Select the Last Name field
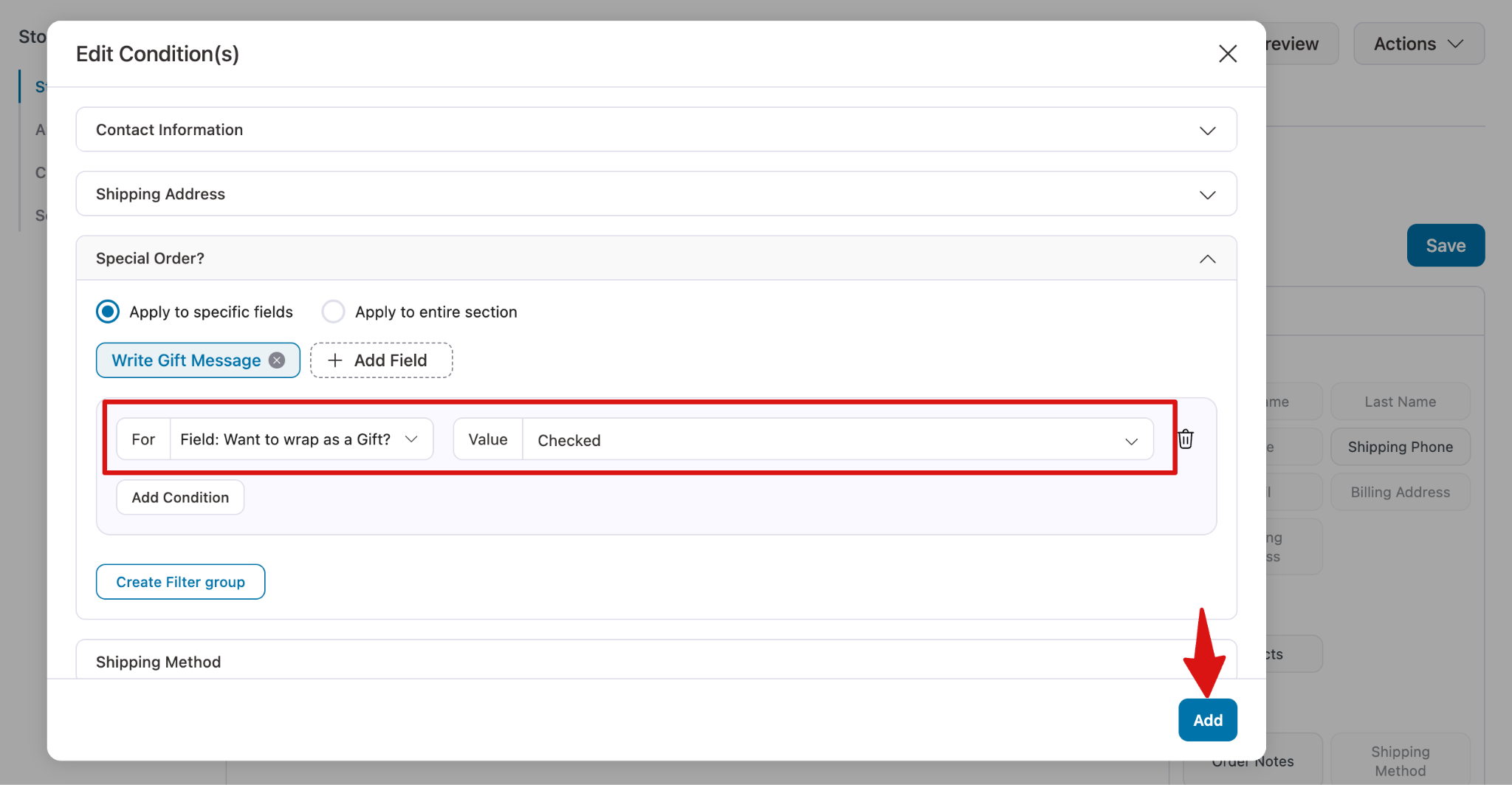Viewport: 1512px width, 785px height. pyautogui.click(x=1400, y=402)
